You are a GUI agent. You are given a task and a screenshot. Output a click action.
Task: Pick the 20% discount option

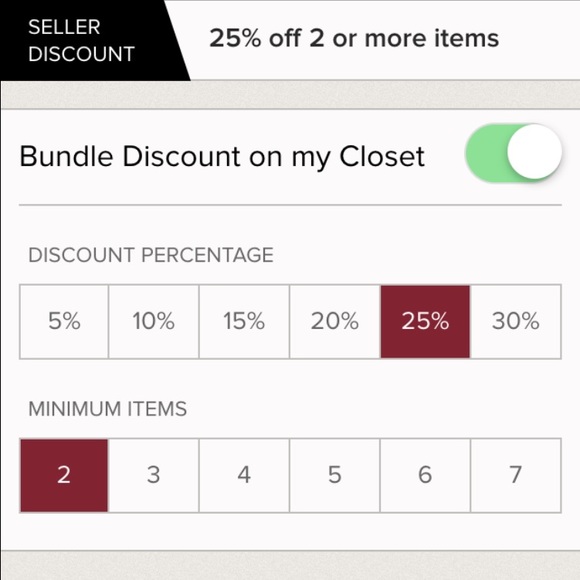coord(335,321)
